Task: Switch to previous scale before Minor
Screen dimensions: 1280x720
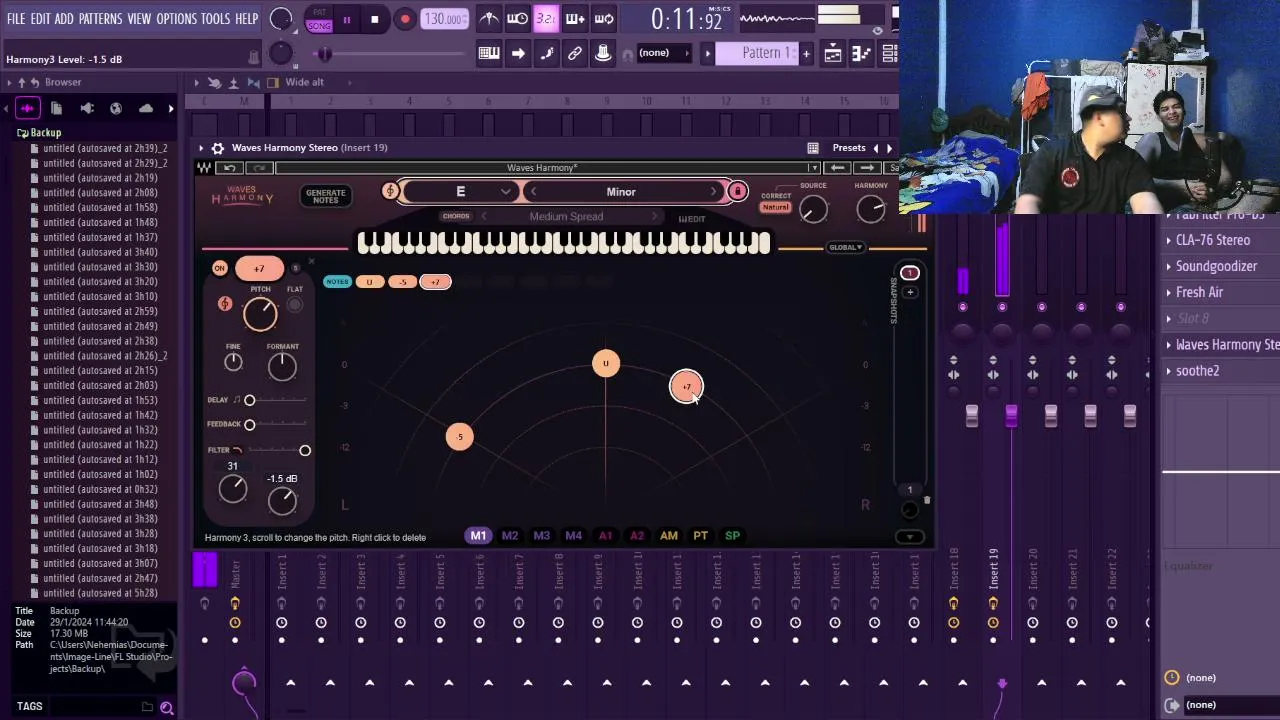Action: (533, 192)
